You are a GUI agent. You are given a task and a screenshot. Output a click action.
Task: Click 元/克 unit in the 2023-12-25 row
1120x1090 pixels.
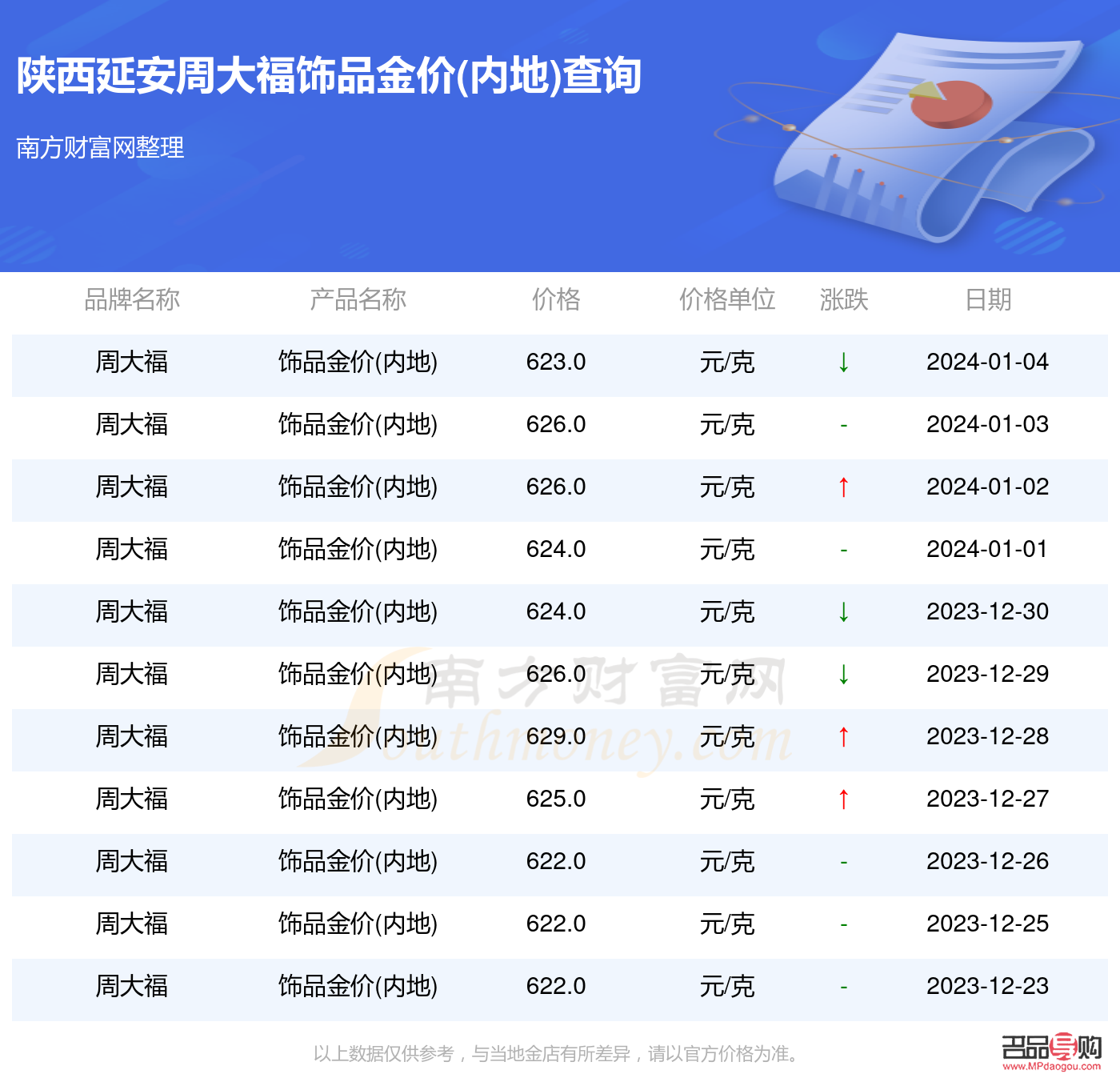[x=727, y=924]
